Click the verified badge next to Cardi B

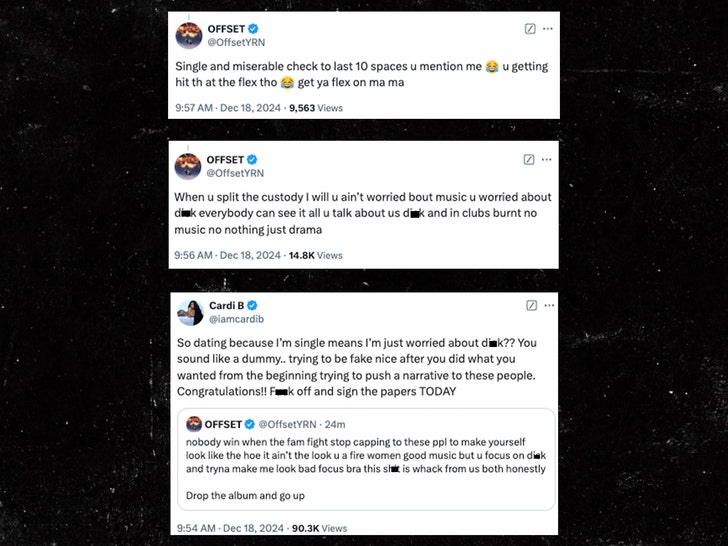(253, 305)
